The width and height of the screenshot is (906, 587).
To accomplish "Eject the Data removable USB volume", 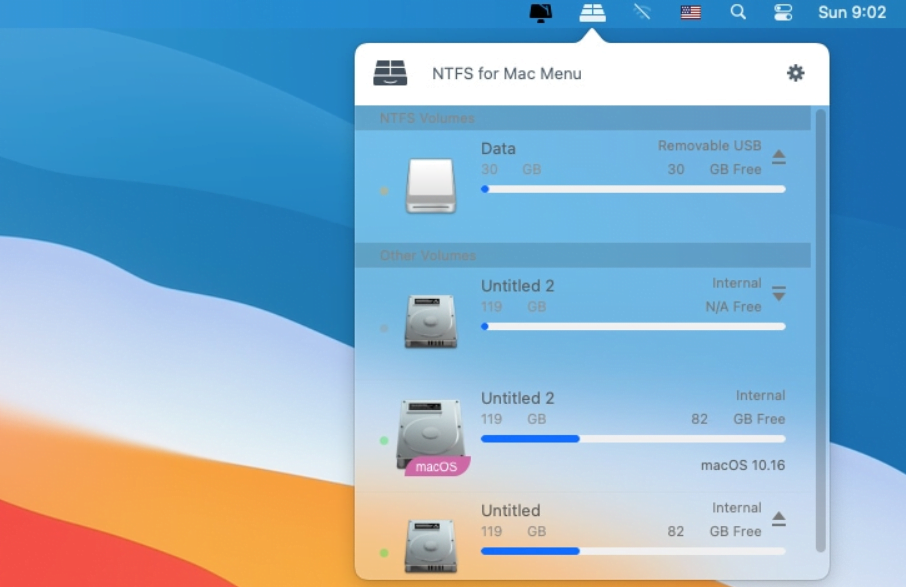I will pos(779,157).
